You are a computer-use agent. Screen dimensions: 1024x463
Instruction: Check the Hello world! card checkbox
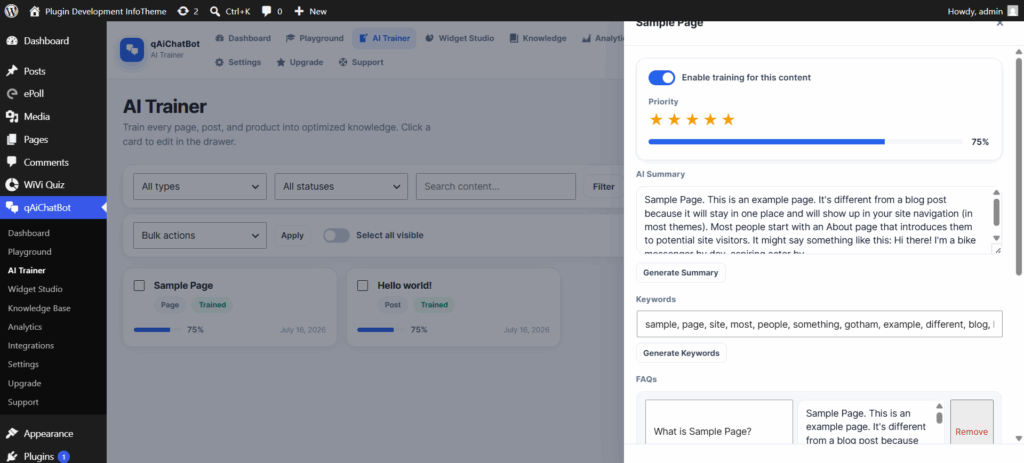tap(362, 285)
